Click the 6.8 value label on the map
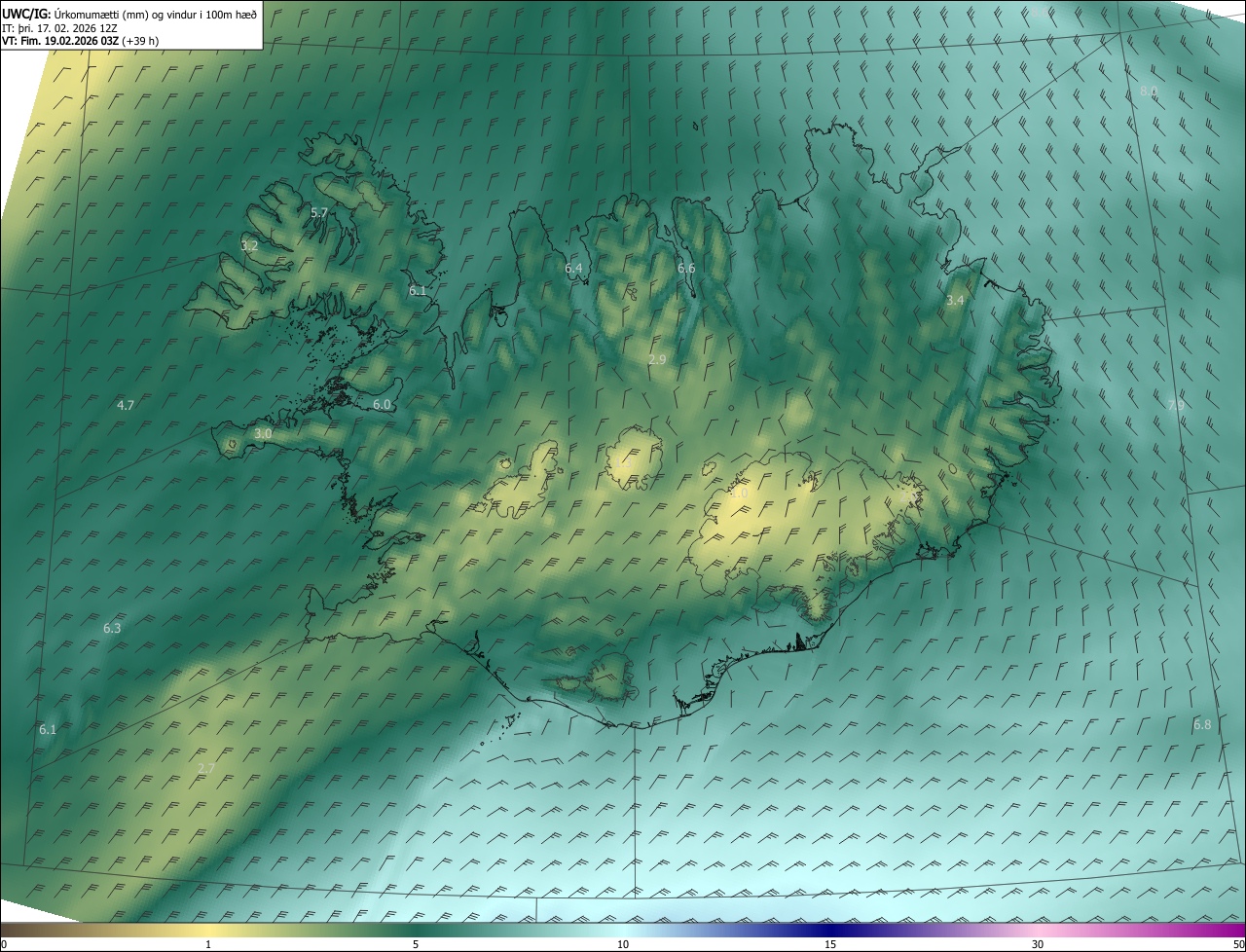 click(1202, 725)
